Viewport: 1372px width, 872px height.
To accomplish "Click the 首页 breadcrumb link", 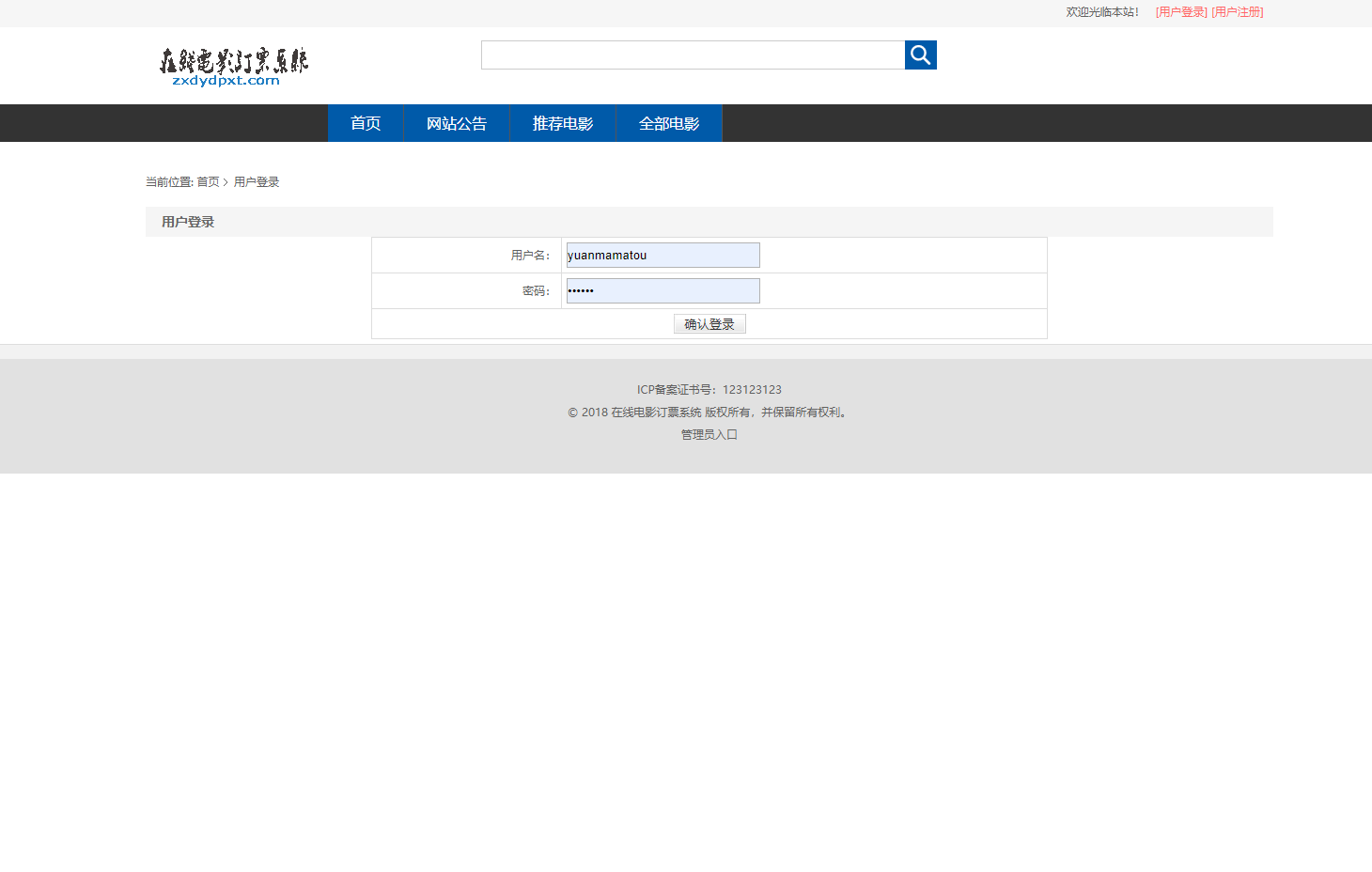I will click(x=208, y=181).
